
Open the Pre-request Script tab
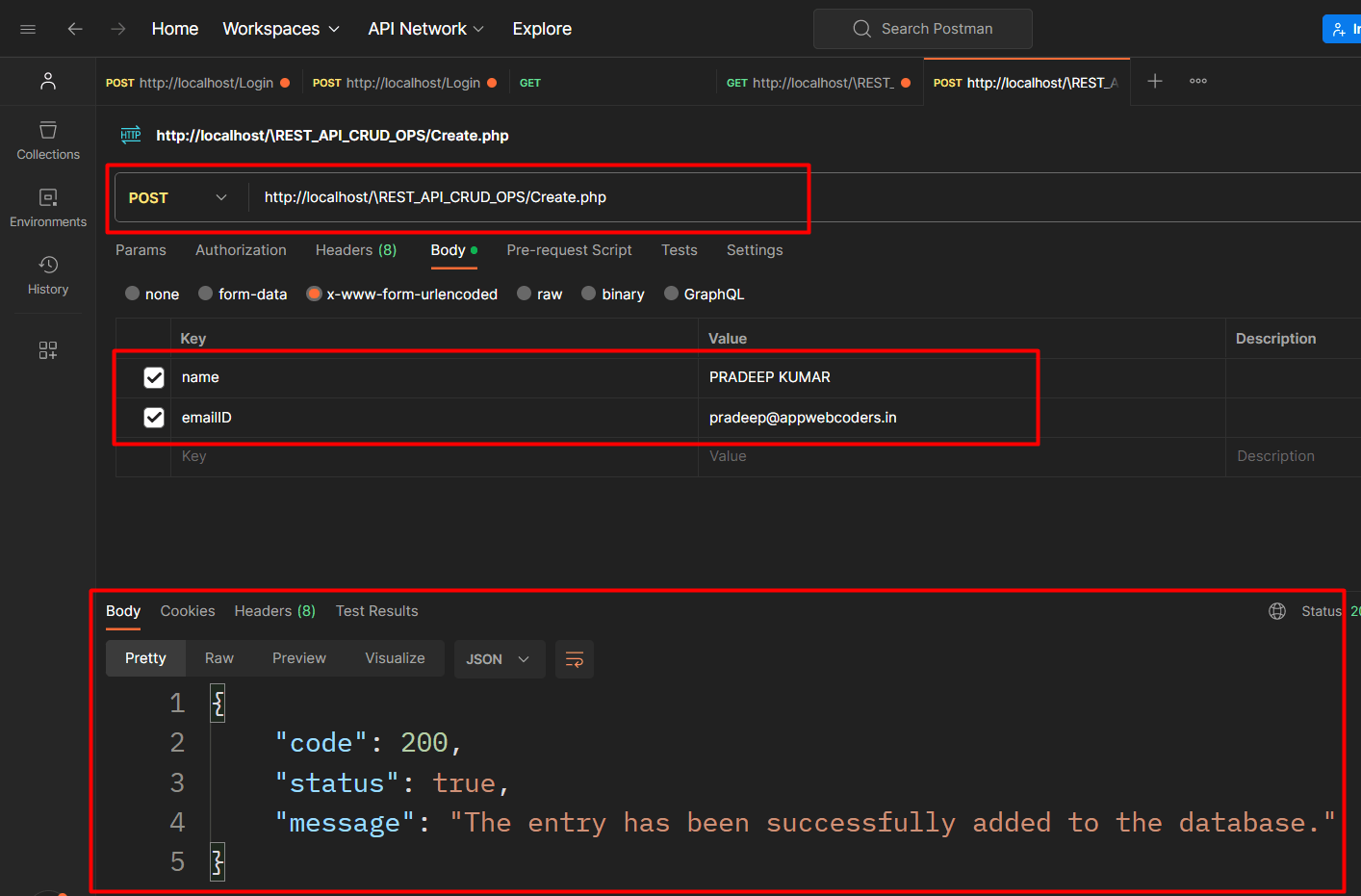[570, 250]
